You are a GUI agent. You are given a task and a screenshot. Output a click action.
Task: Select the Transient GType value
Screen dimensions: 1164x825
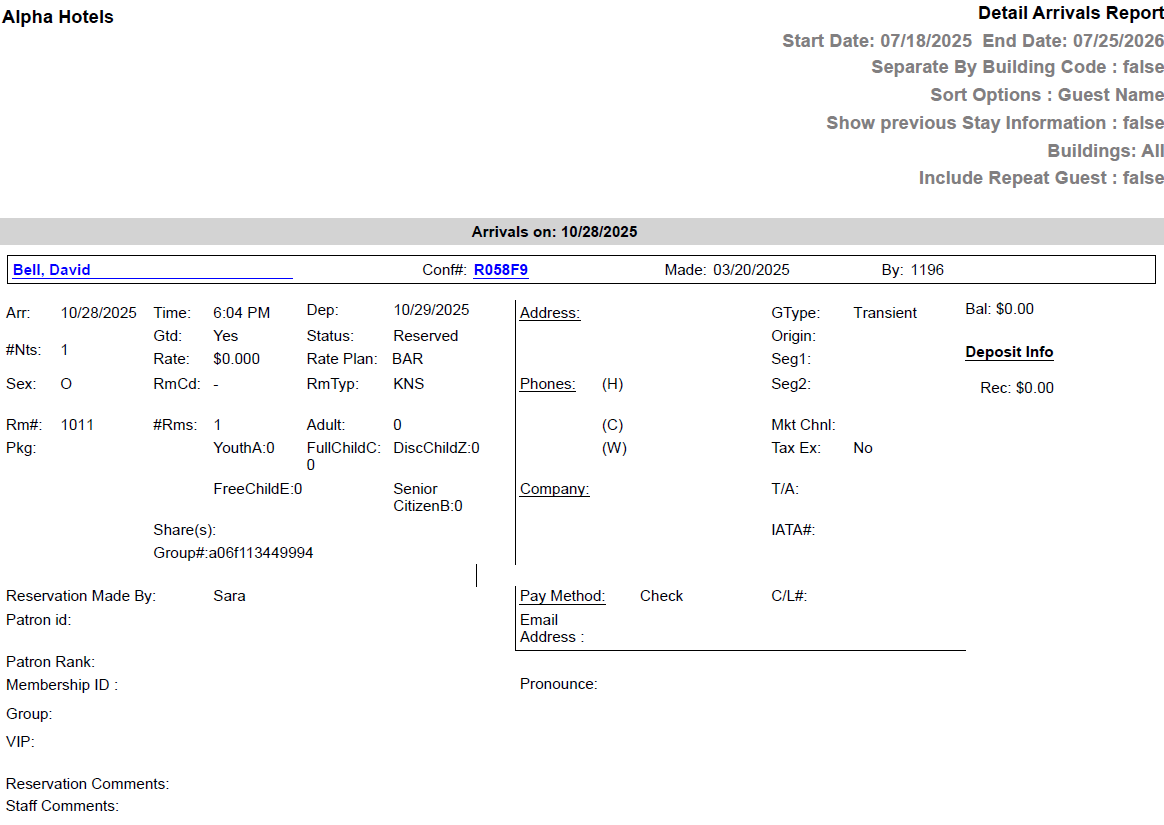point(884,312)
